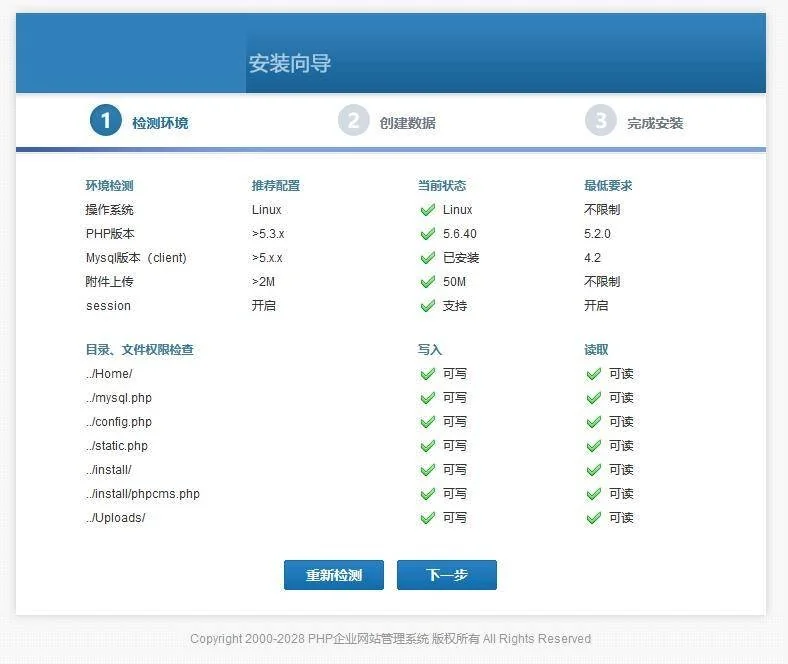This screenshot has height=664, width=788.
Task: Click the step 3 circle icon
Action: point(600,121)
